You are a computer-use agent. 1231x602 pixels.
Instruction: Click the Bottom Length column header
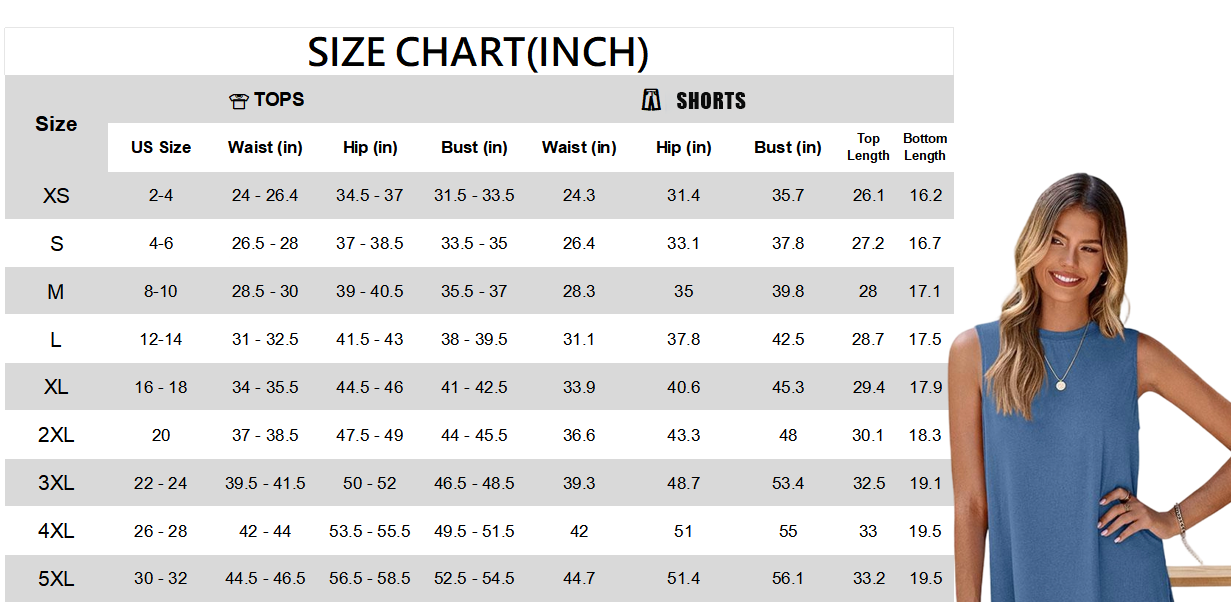click(925, 147)
